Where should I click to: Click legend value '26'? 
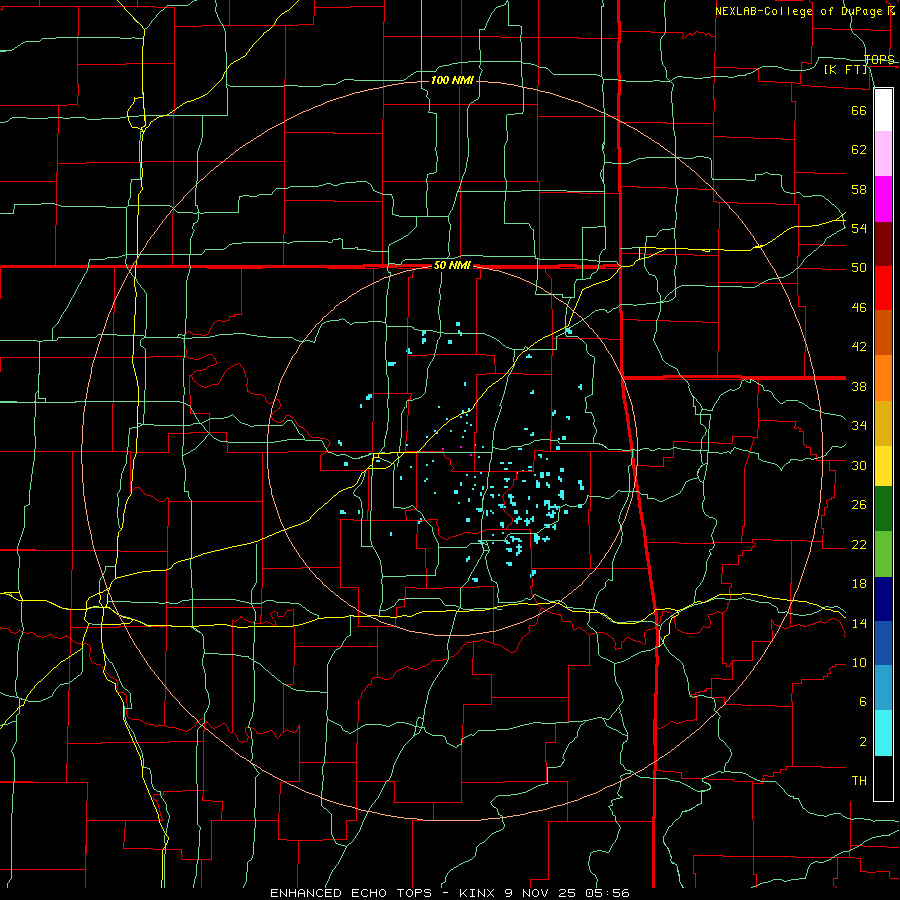(859, 505)
